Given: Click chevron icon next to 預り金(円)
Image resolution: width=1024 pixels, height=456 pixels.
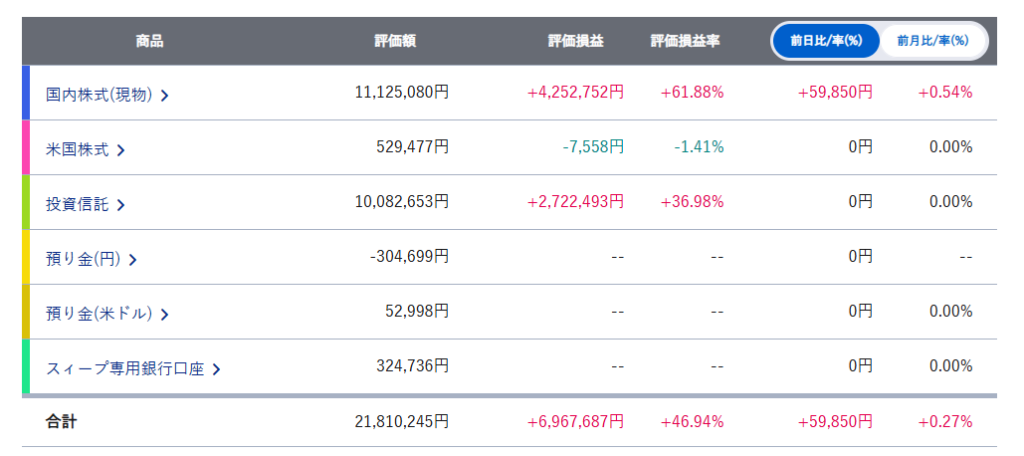Looking at the screenshot, I should click(x=133, y=260).
